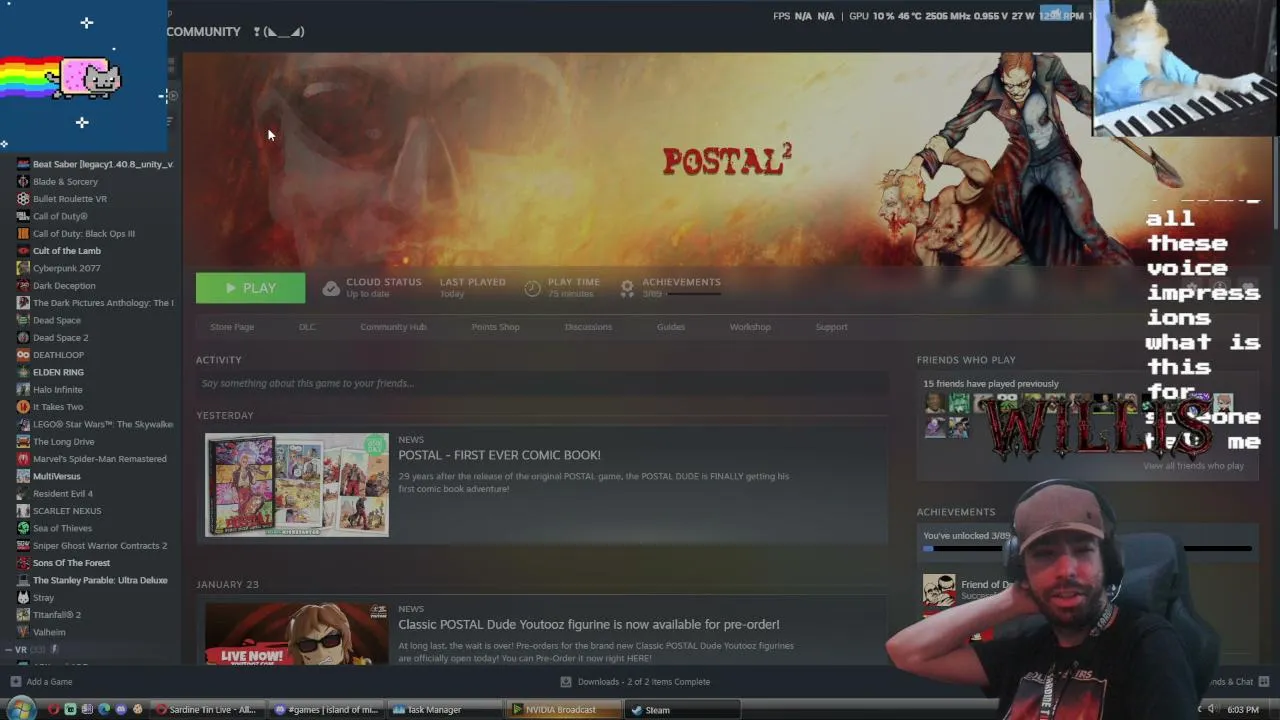Open Downloads 2 of 2 Items Complete
1280x720 pixels.
coord(644,682)
